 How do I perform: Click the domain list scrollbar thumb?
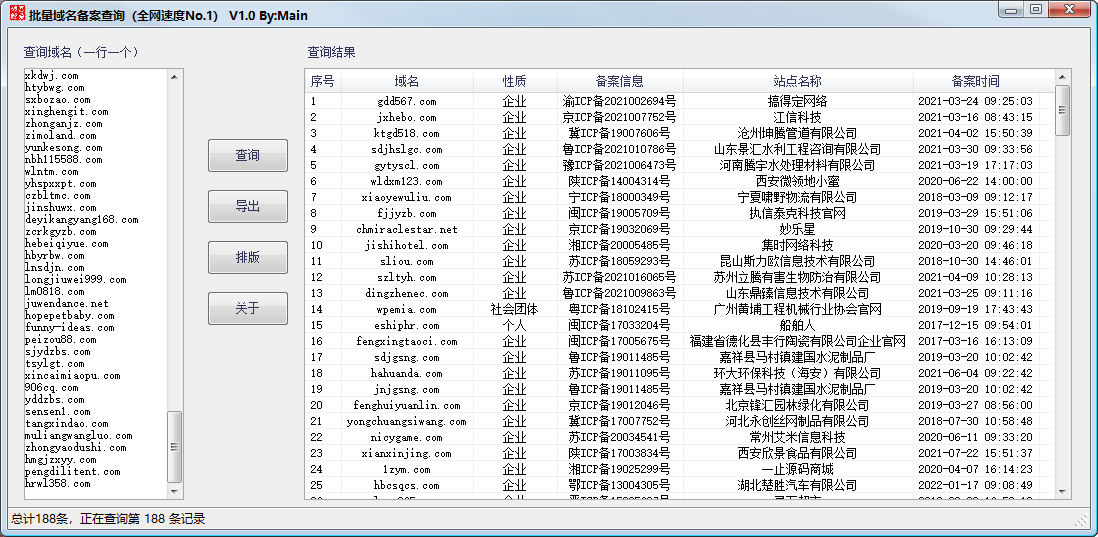[x=175, y=446]
